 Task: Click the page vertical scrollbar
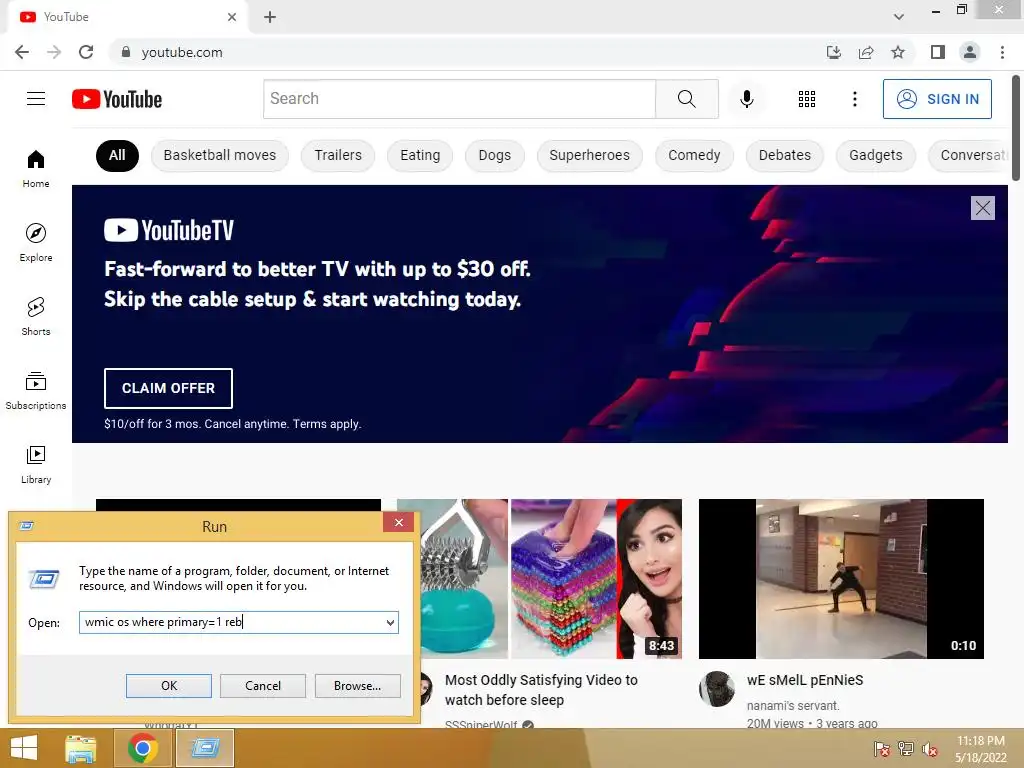click(x=1016, y=127)
